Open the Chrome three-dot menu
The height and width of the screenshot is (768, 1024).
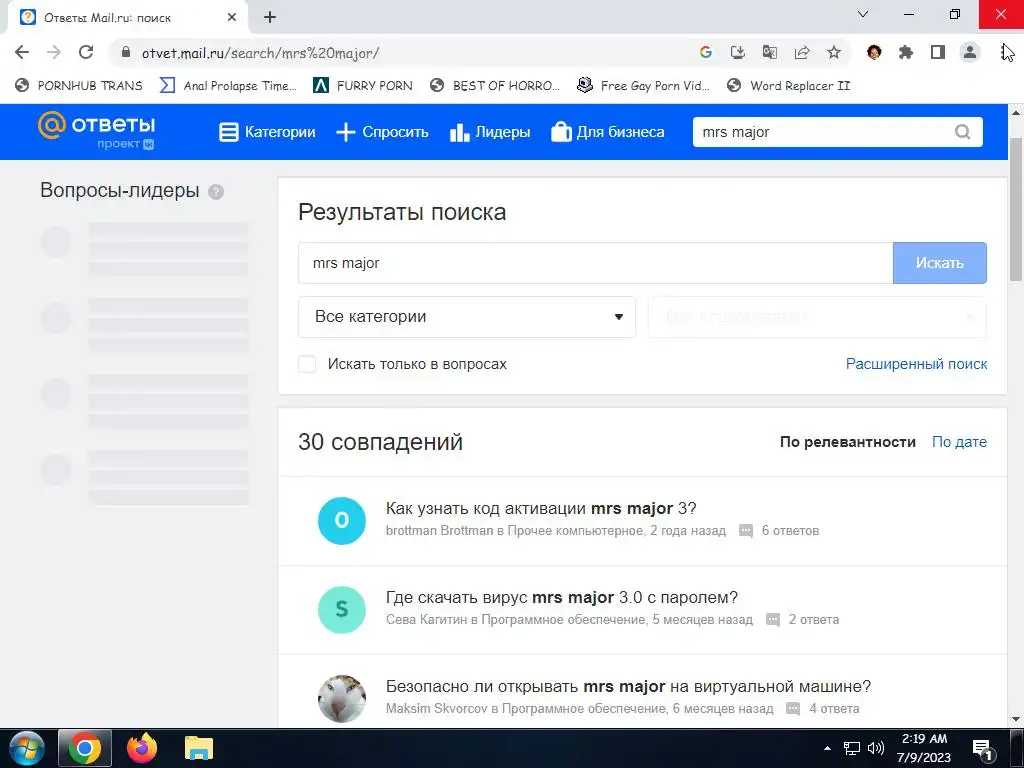(1004, 52)
